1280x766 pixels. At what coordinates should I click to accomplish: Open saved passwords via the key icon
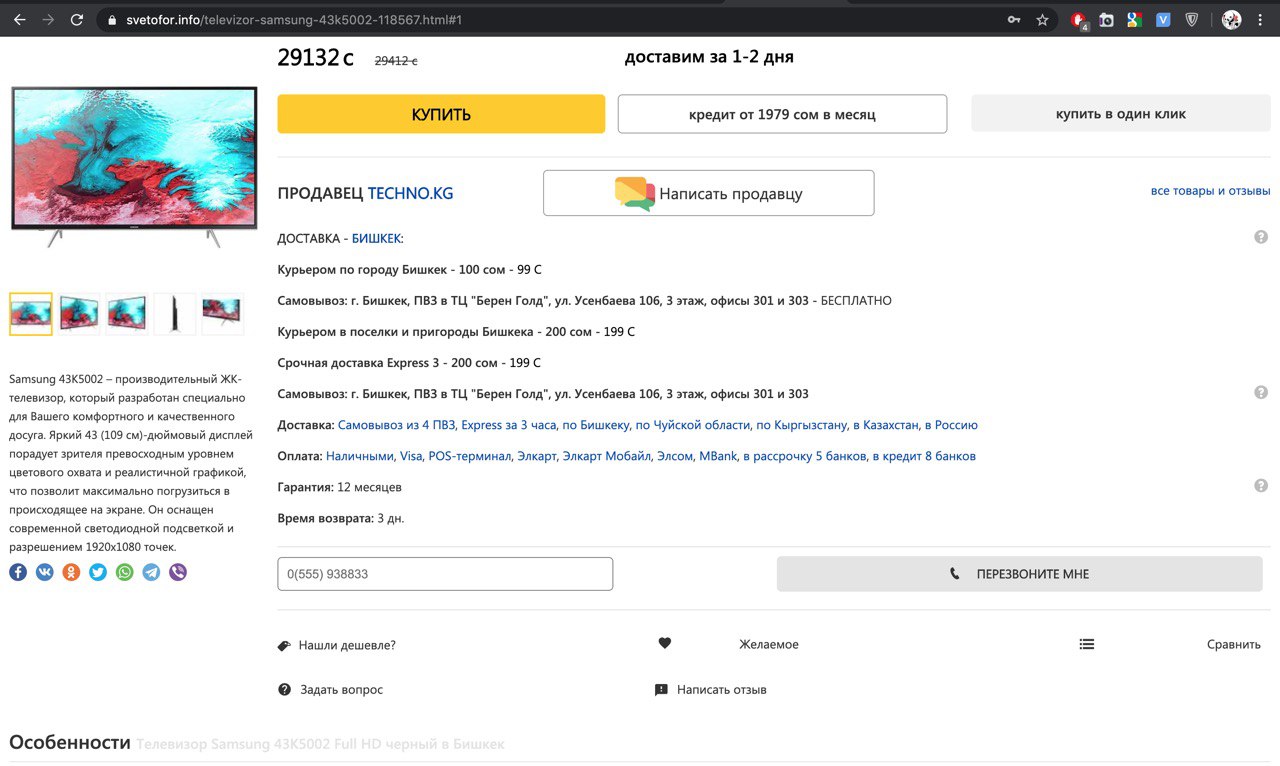pos(1014,20)
